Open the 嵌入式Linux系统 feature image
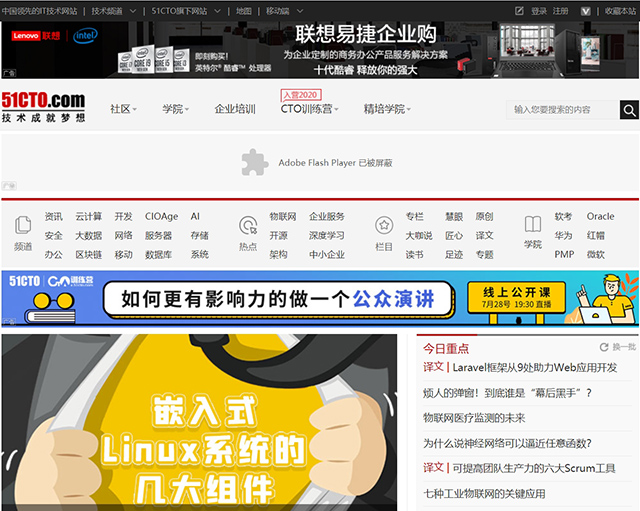The image size is (640, 511). [199, 422]
